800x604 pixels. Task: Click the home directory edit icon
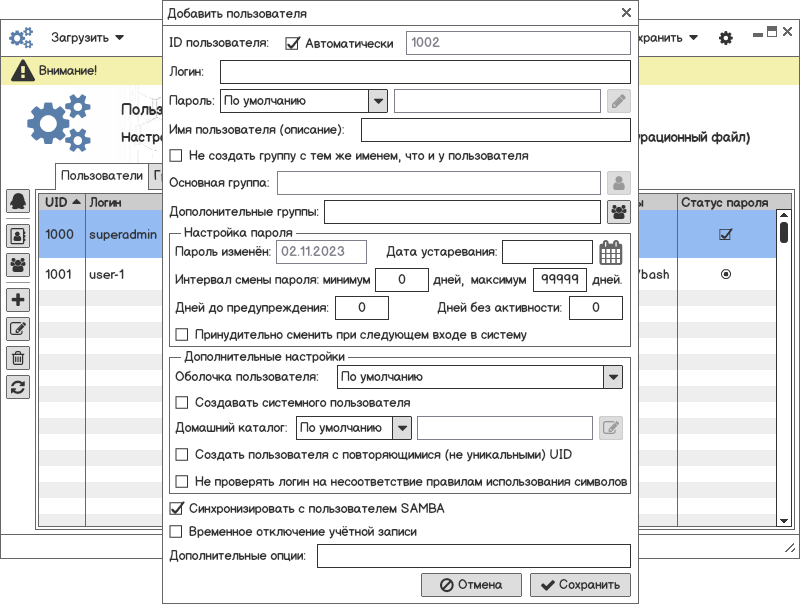tap(611, 427)
